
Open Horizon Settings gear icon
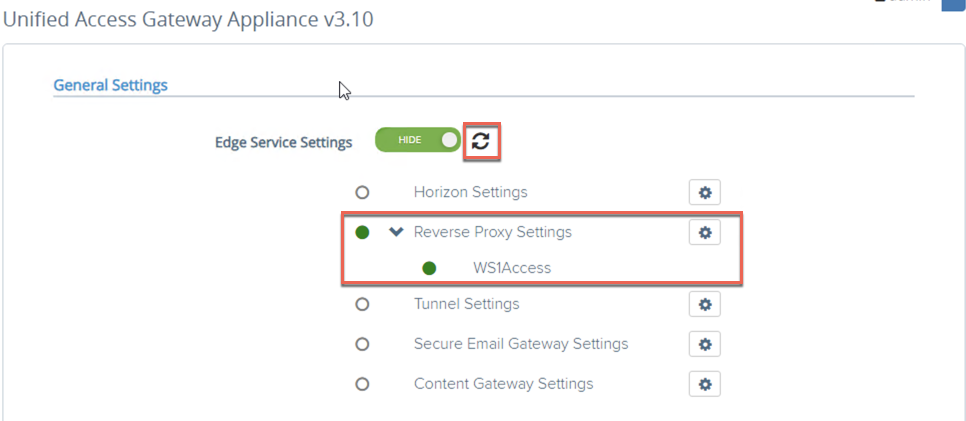point(705,193)
